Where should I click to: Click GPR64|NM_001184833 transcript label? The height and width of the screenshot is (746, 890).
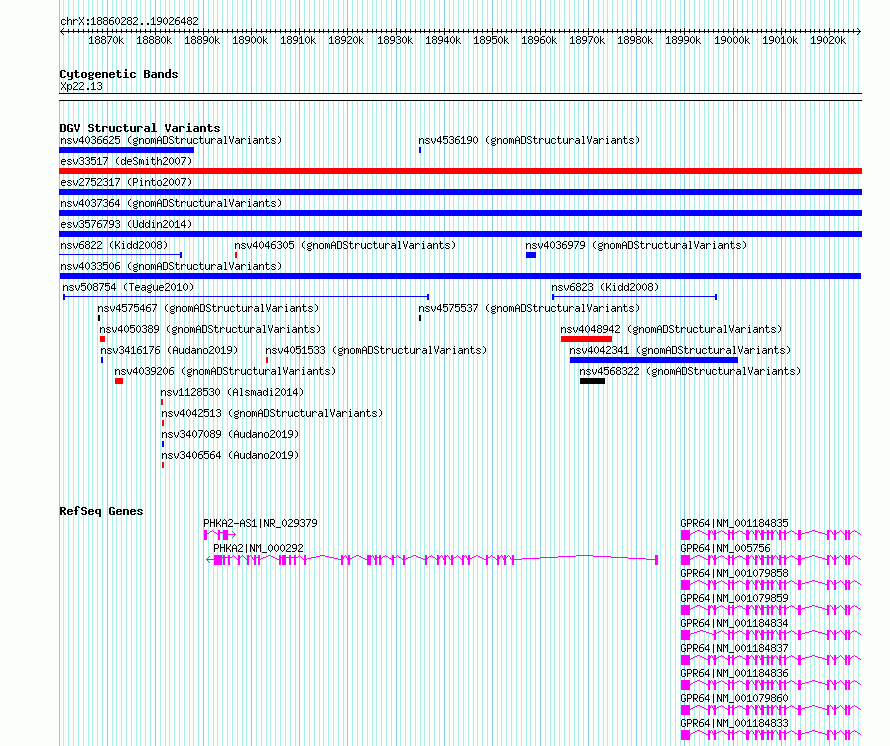[x=734, y=723]
